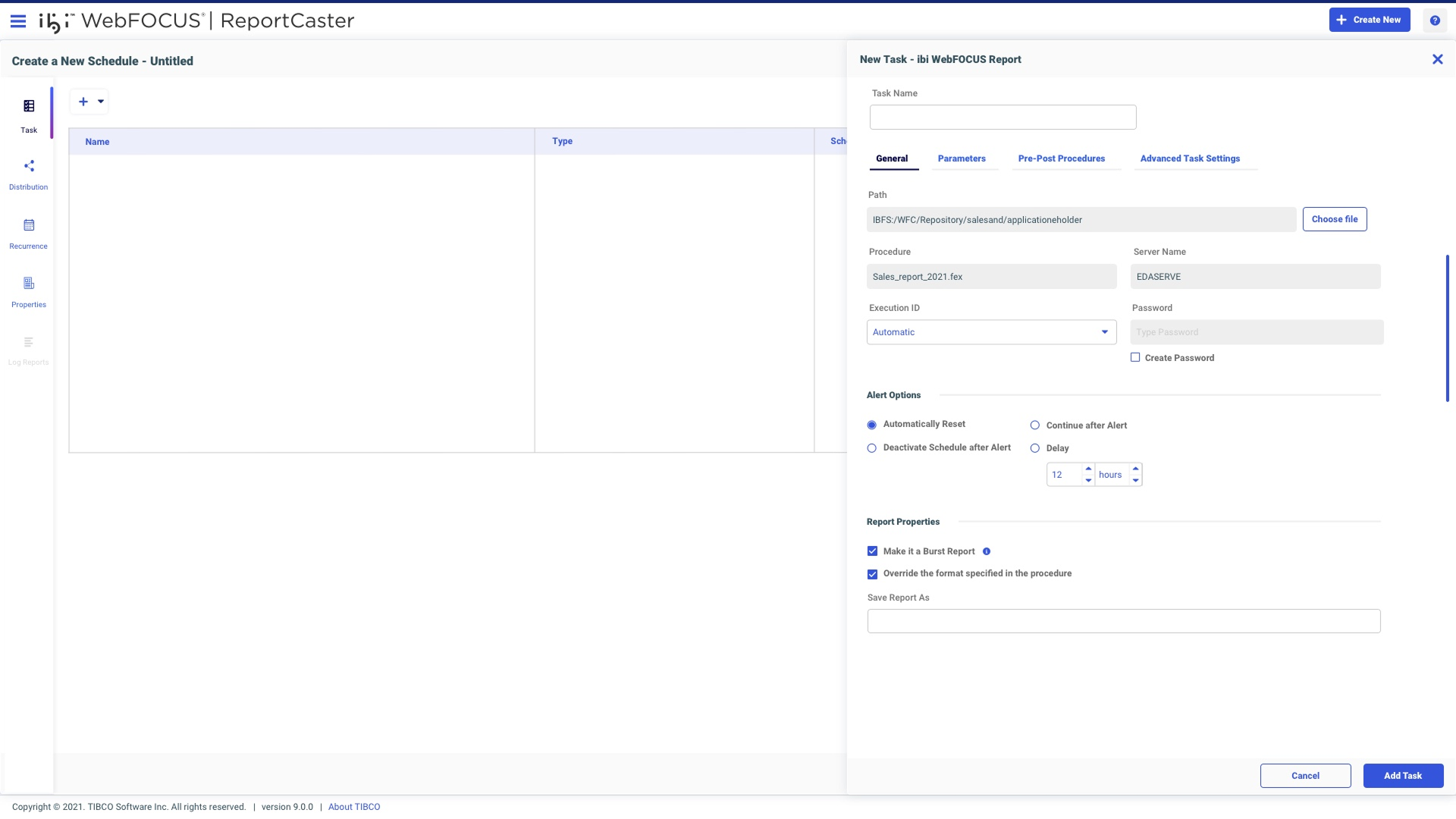
Task: Switch to the Pre-Post Procedures tab
Action: coord(1062,158)
